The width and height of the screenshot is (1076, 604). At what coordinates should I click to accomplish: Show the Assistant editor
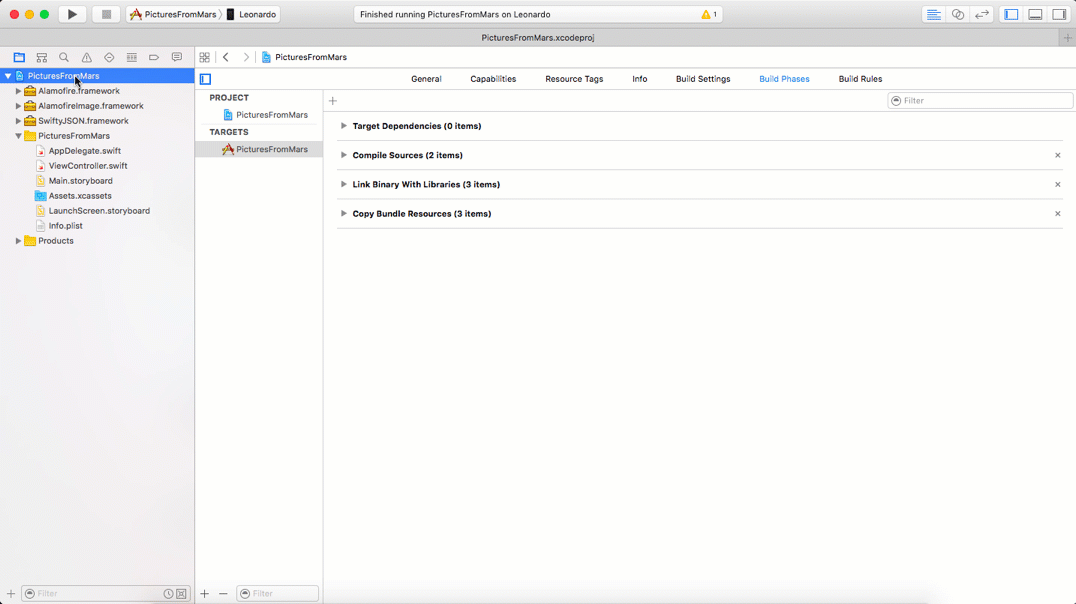click(958, 14)
